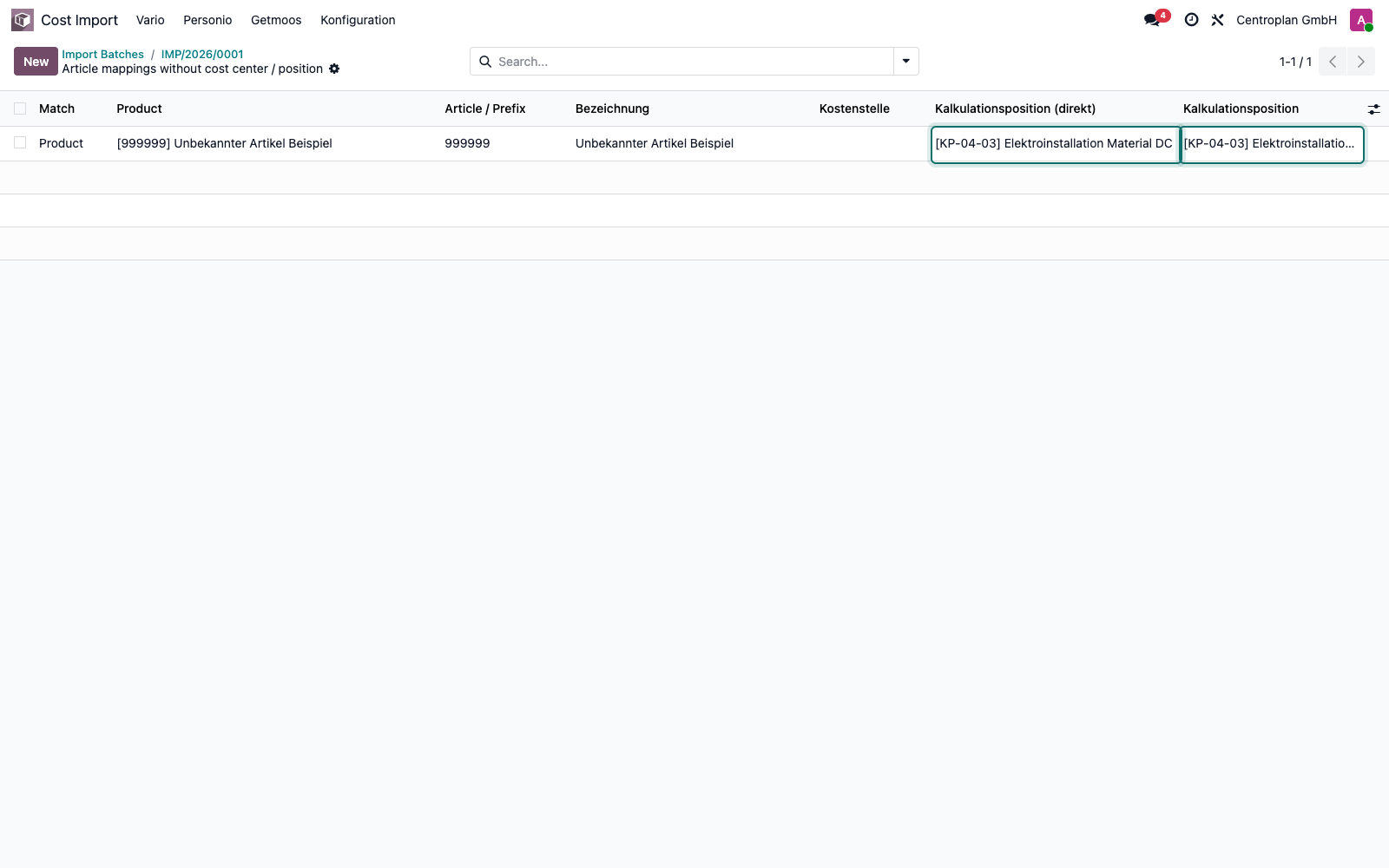This screenshot has height=868, width=1389.
Task: Tick the checkbox for the Product row
Action: coord(20,142)
